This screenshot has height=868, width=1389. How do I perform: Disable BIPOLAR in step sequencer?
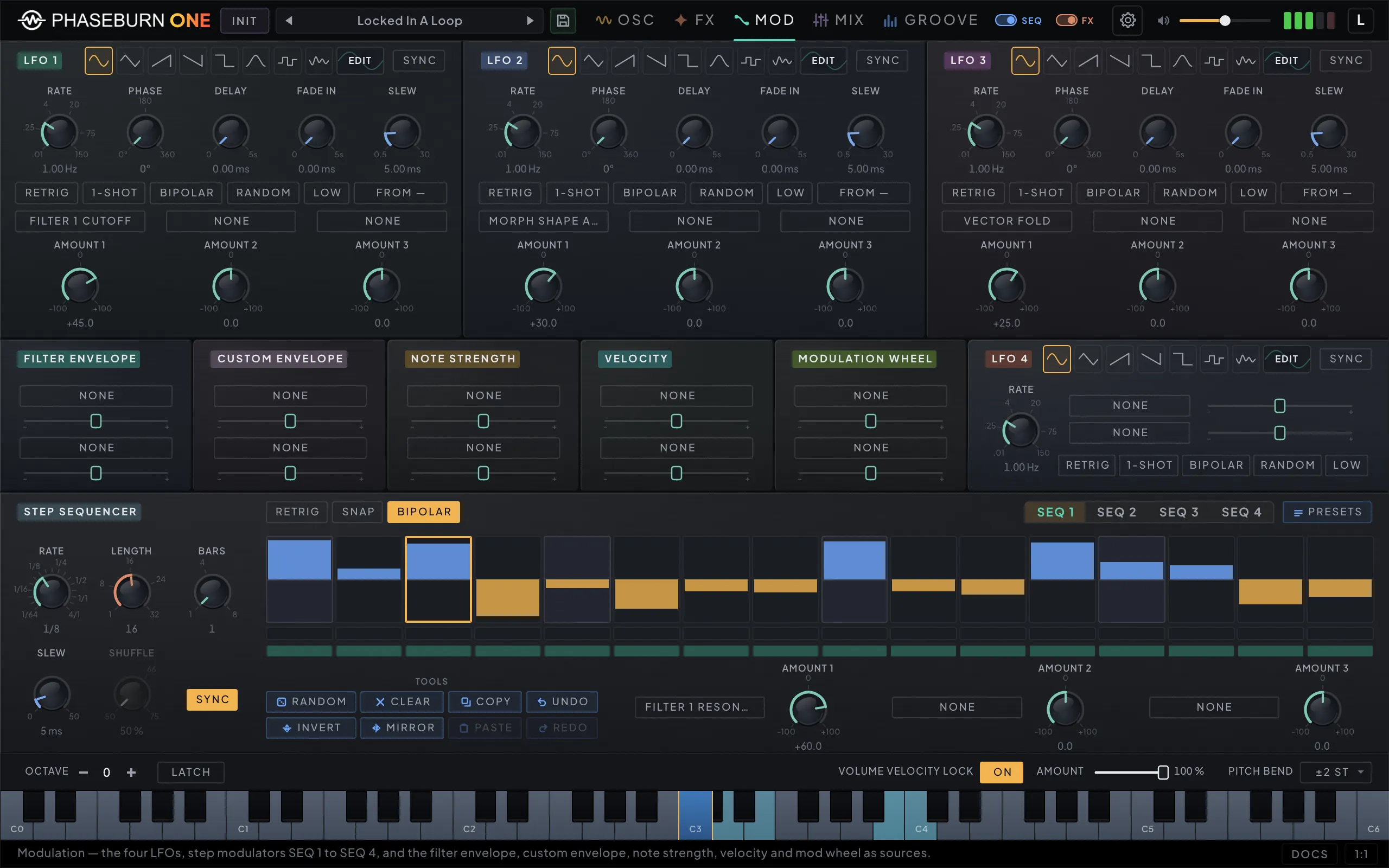tap(424, 512)
